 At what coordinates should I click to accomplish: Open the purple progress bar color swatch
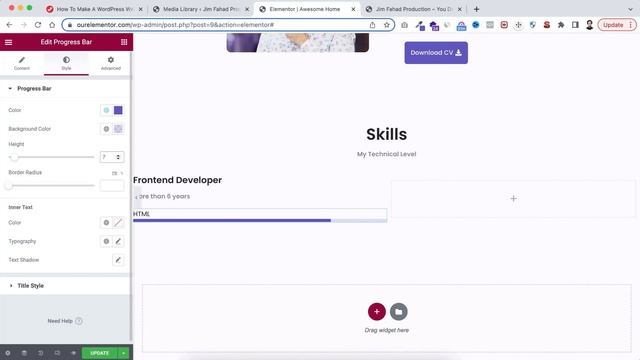[118, 110]
